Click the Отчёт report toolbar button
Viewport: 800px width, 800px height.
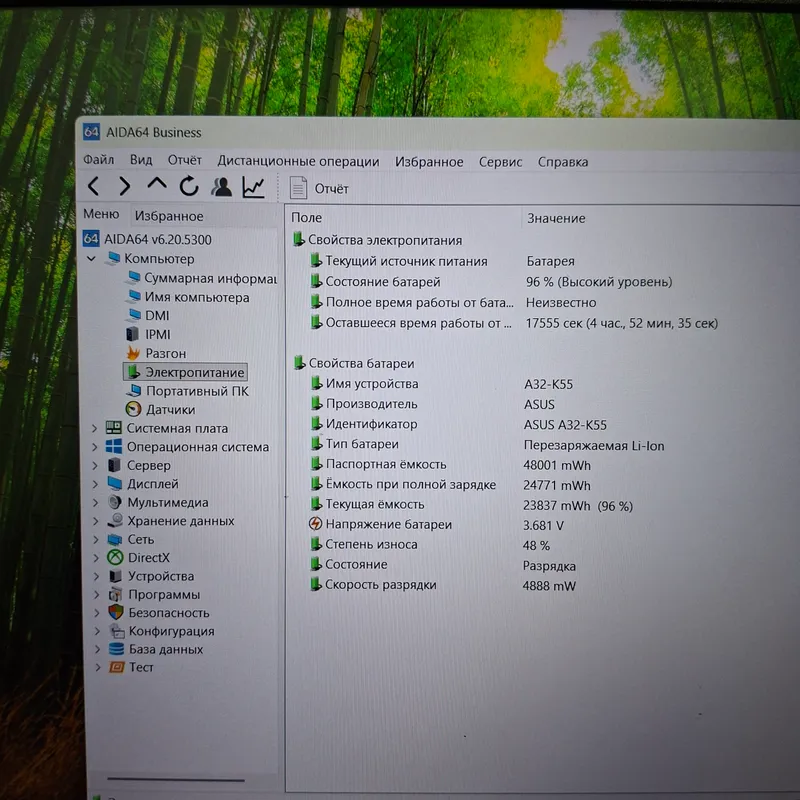point(319,188)
